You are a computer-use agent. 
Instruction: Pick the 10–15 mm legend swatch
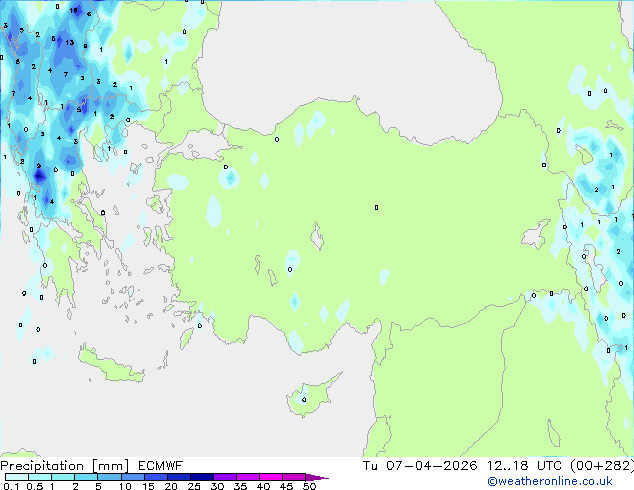pos(133,477)
